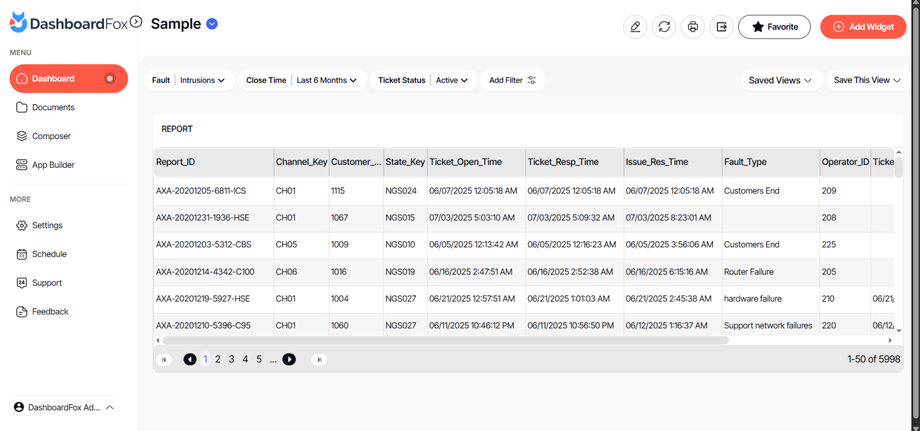This screenshot has width=920, height=431.
Task: Refresh the dashboard with the reload icon
Action: click(664, 27)
